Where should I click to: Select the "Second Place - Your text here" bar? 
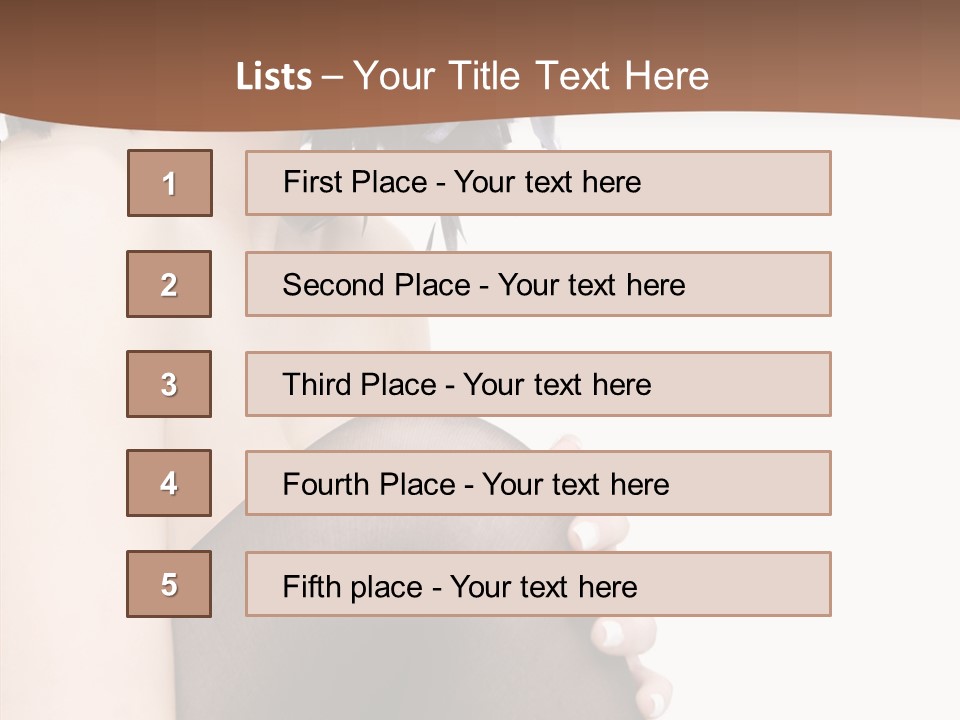[x=538, y=284]
